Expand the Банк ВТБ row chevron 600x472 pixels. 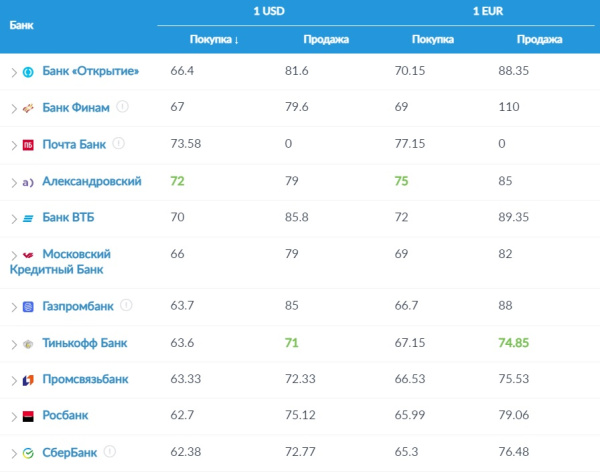(x=14, y=219)
